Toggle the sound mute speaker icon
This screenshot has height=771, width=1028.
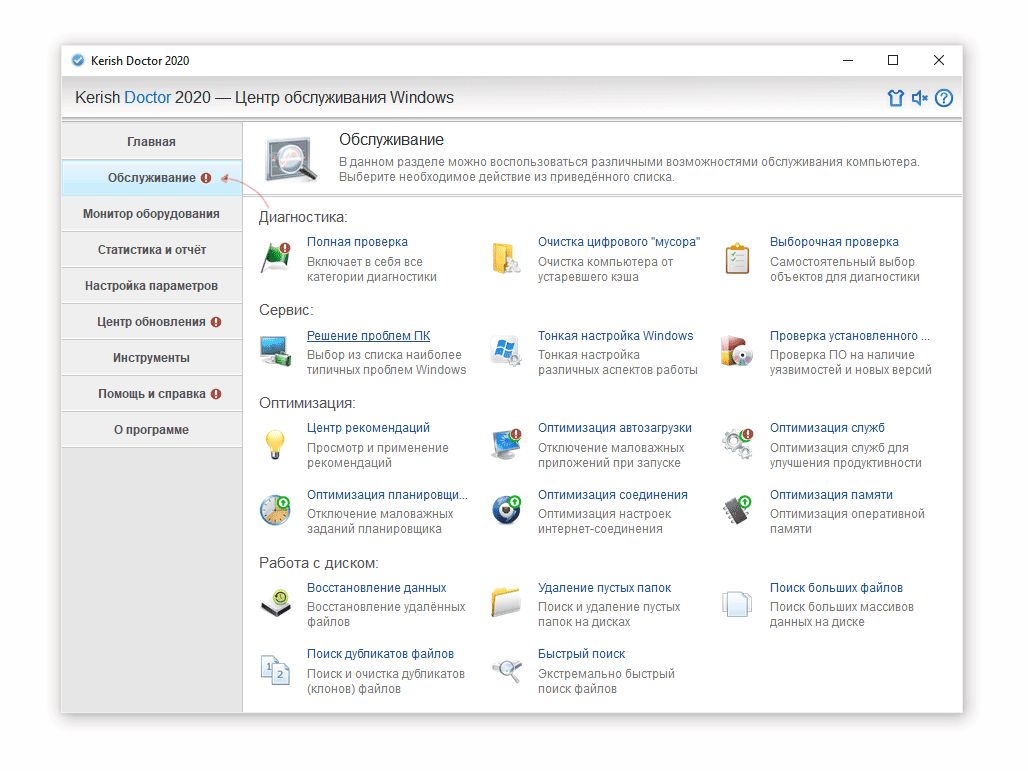pos(920,98)
